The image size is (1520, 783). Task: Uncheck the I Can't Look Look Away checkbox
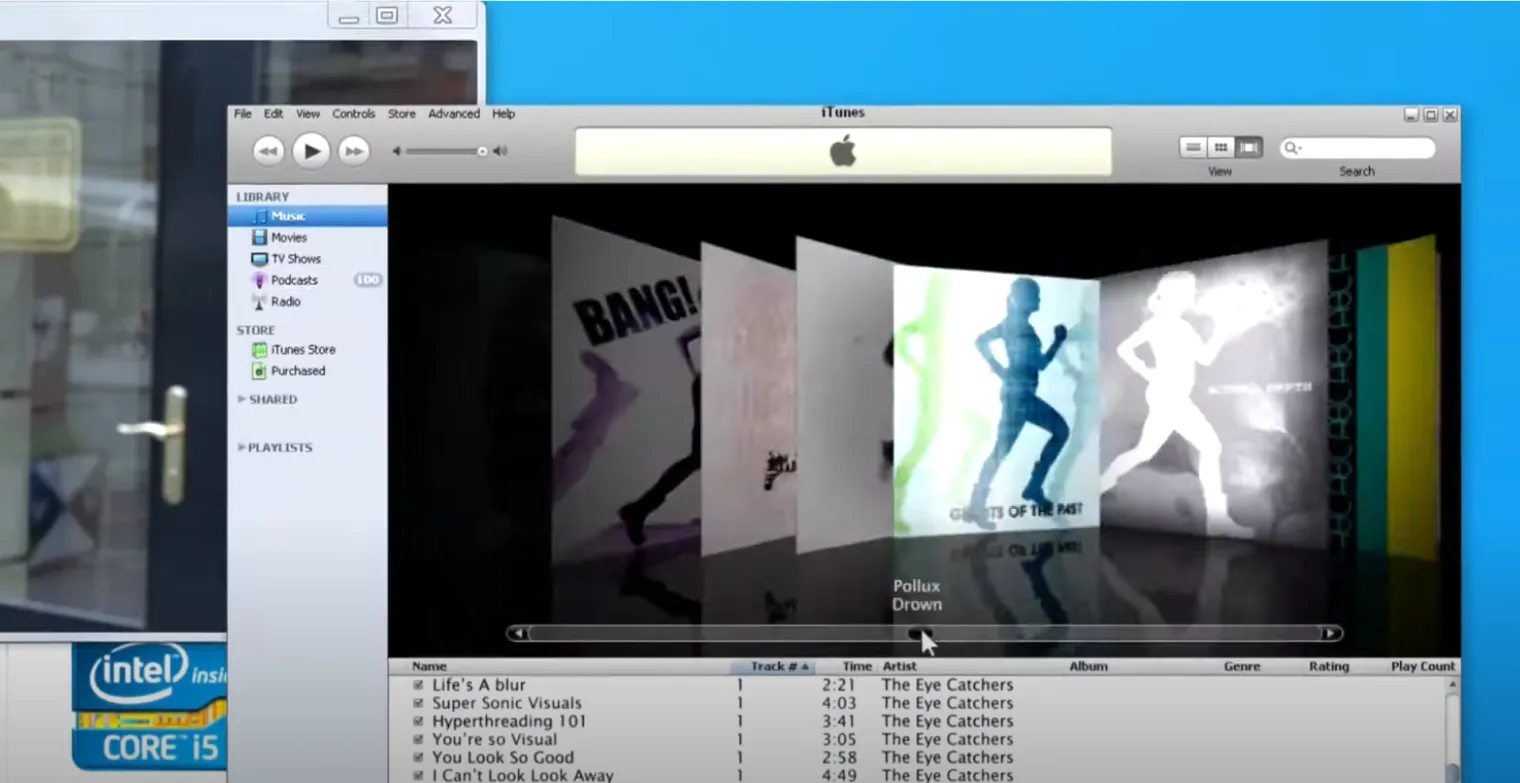[x=418, y=775]
